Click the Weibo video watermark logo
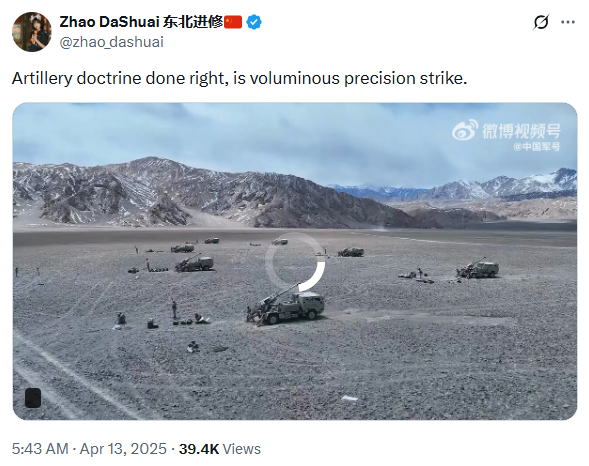This screenshot has width=589, height=466. pyautogui.click(x=506, y=131)
